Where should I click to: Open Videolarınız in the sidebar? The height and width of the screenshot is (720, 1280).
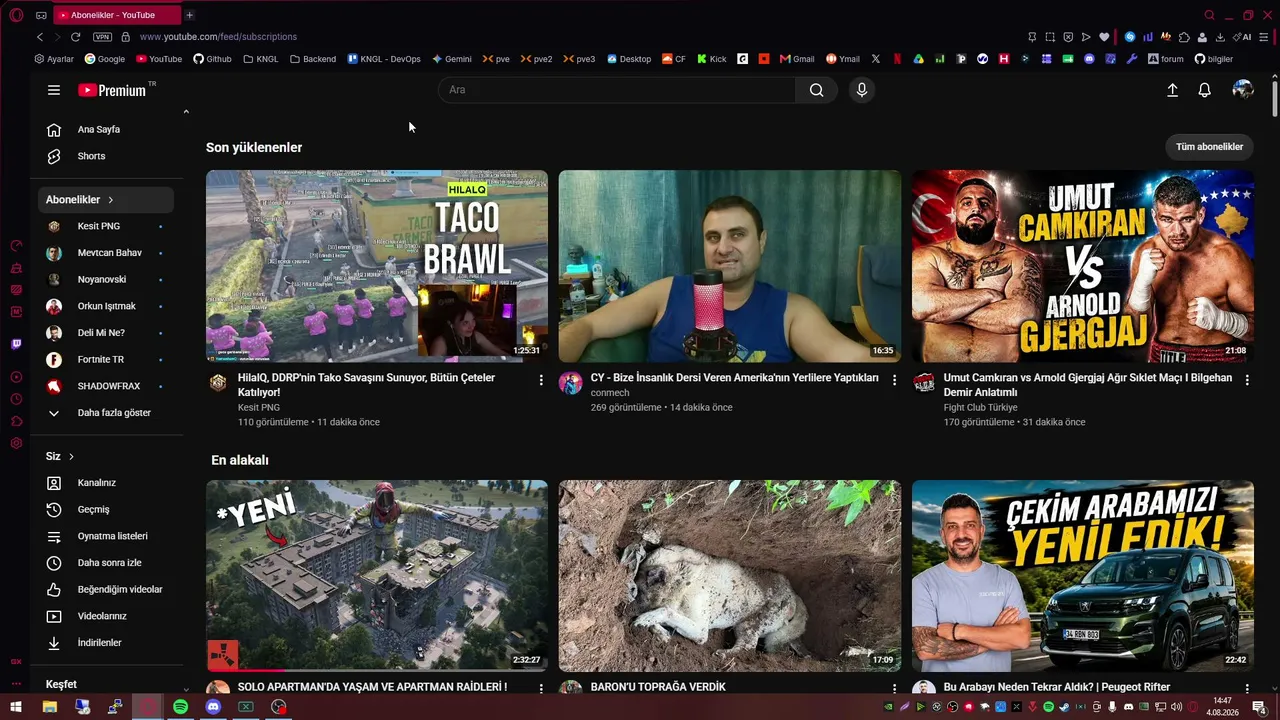click(108, 616)
